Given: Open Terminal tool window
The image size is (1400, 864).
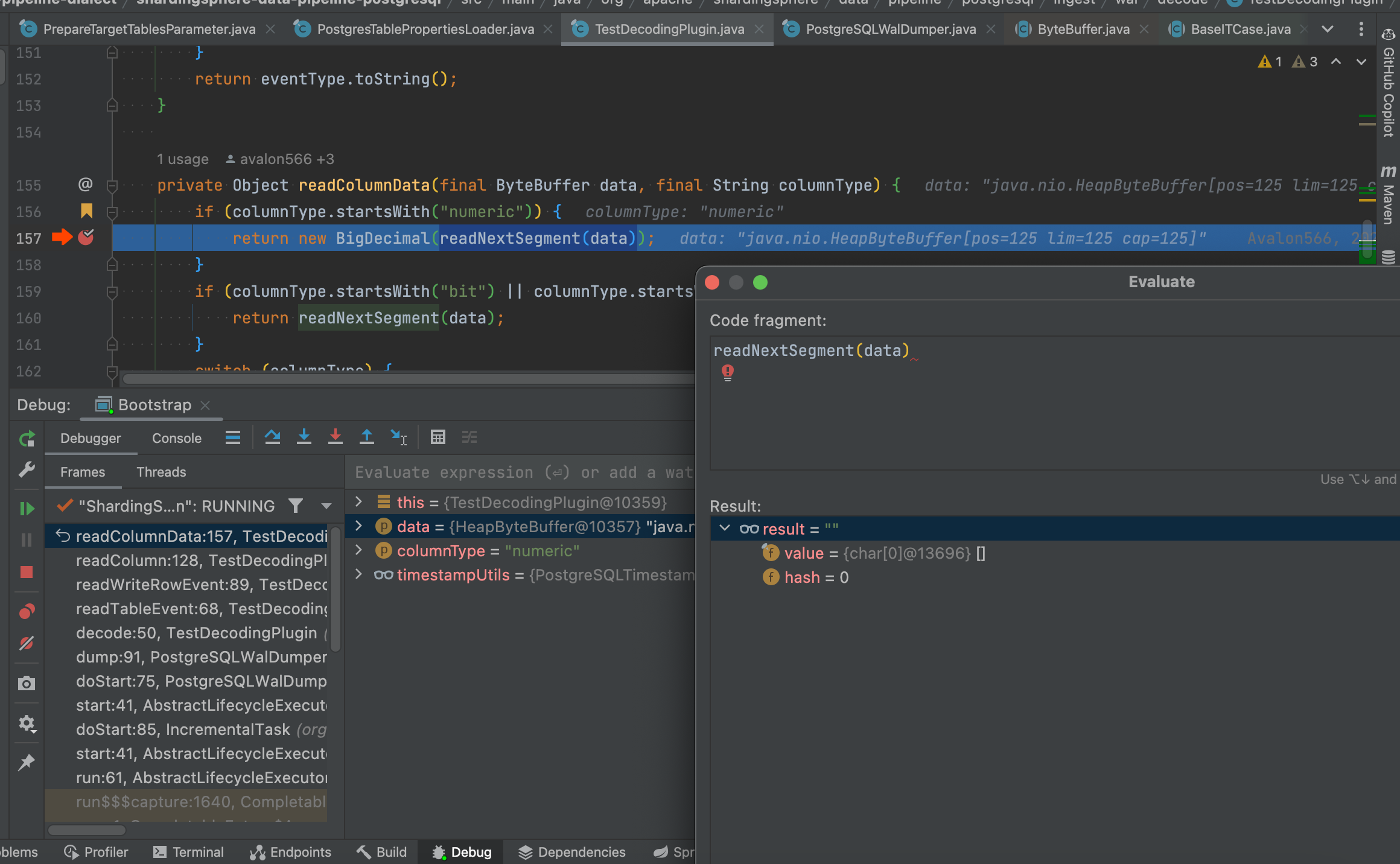Looking at the screenshot, I should (188, 851).
